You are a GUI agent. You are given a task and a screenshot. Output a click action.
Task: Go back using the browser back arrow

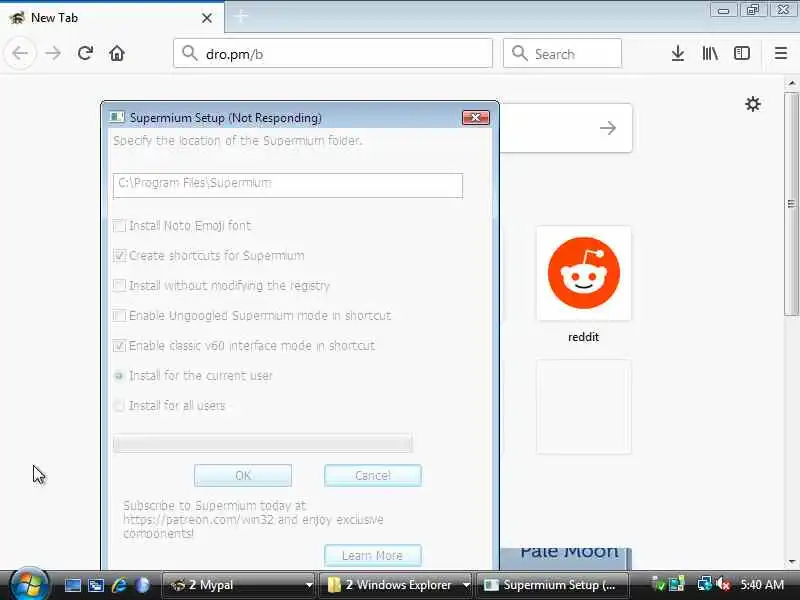(20, 53)
